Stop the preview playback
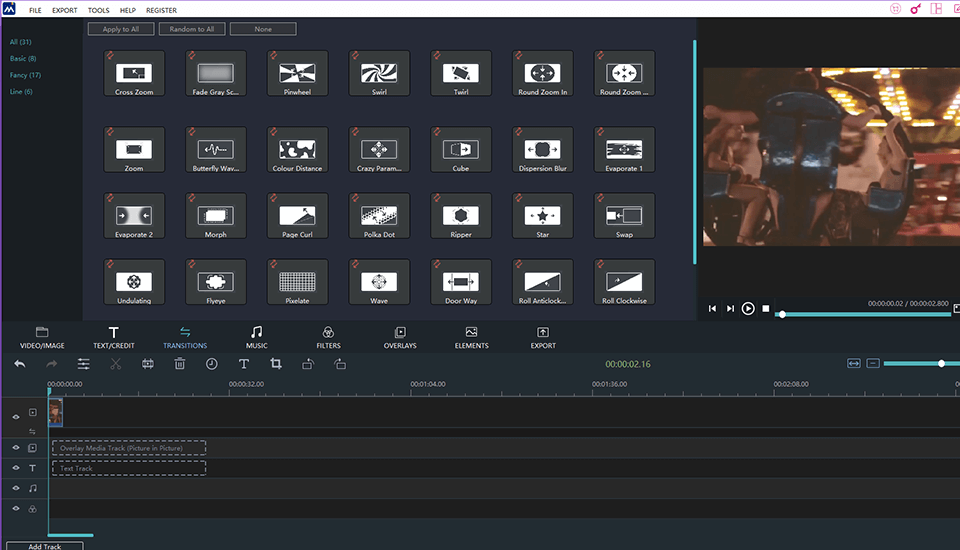 tap(766, 309)
